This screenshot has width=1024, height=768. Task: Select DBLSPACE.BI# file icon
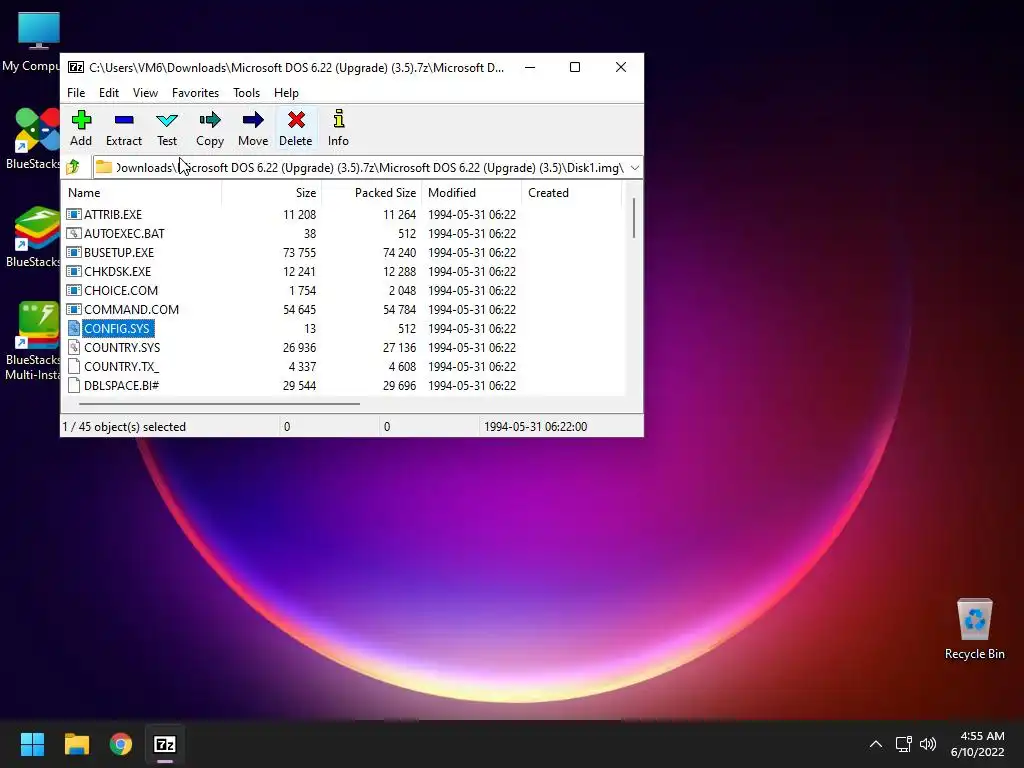click(74, 385)
